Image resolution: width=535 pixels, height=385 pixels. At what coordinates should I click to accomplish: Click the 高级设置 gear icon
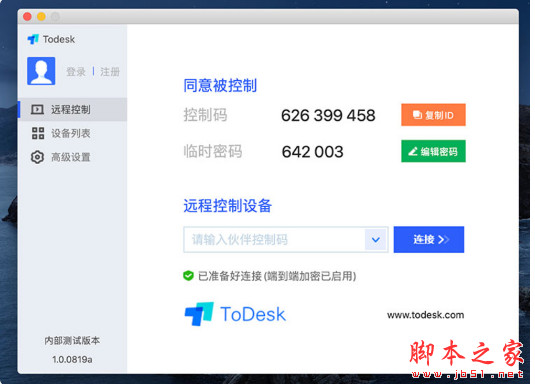(x=37, y=157)
